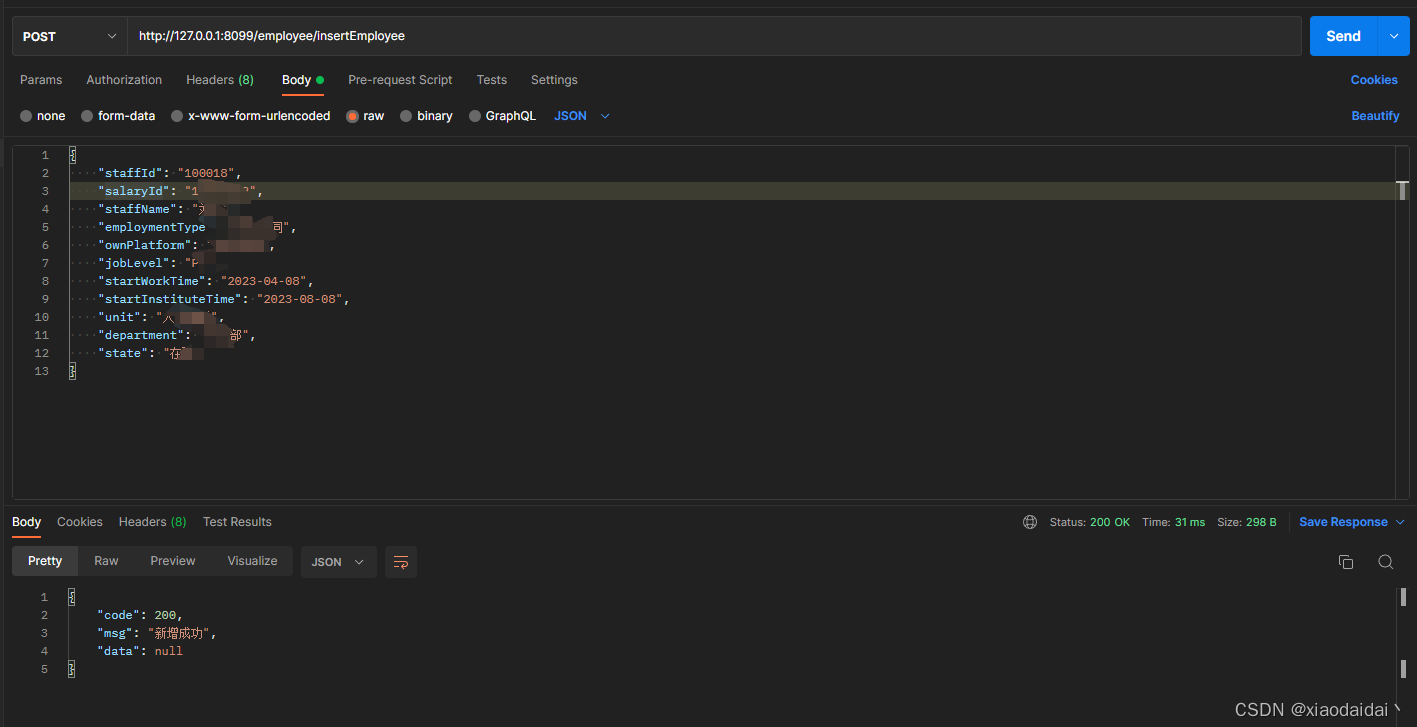Switch to the request Body tab

[303, 80]
